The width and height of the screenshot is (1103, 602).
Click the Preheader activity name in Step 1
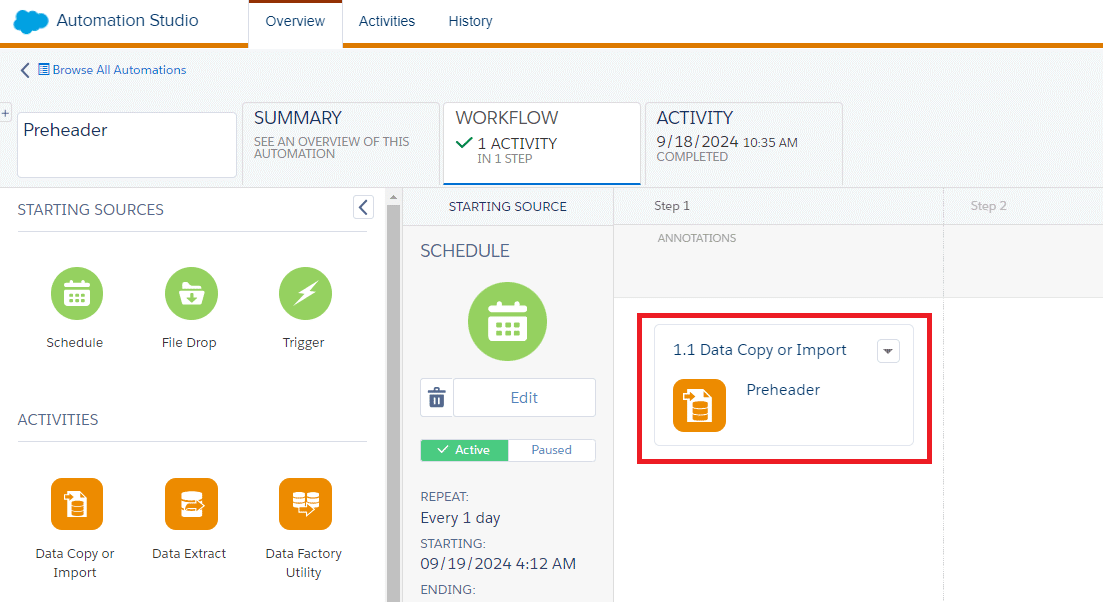(783, 390)
